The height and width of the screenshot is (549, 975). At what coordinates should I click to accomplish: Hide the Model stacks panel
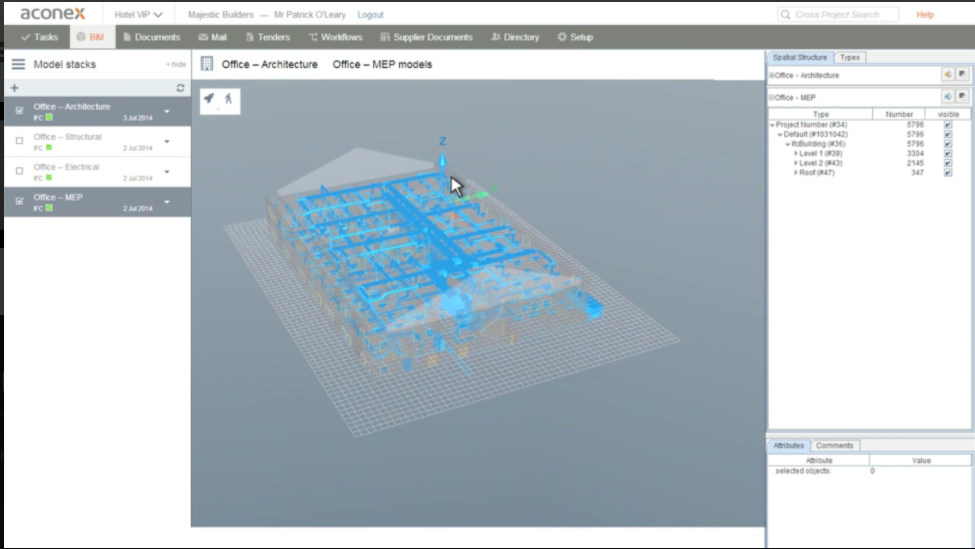coord(176,64)
